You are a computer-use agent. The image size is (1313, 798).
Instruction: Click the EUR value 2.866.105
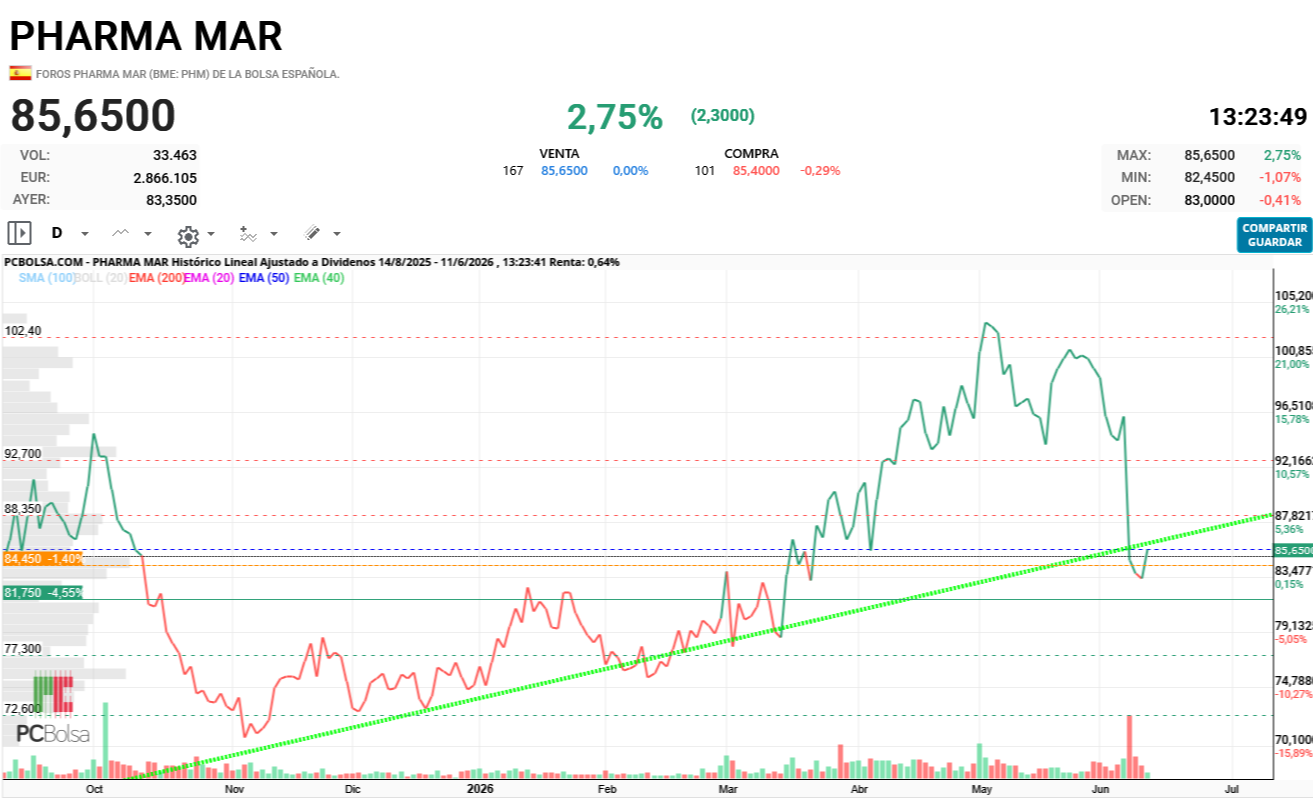click(x=165, y=177)
